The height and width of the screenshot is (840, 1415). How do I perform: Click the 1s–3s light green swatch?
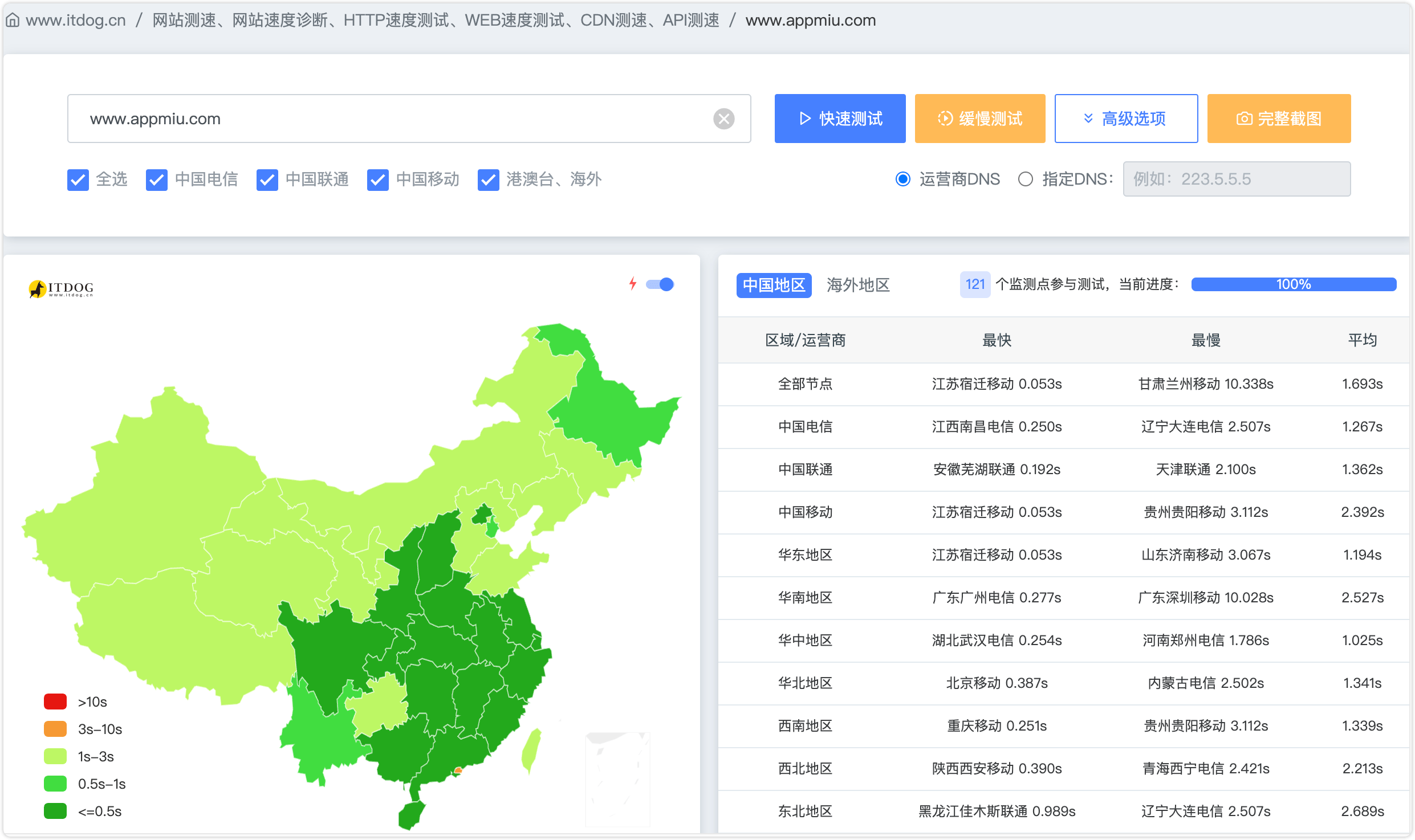[55, 756]
